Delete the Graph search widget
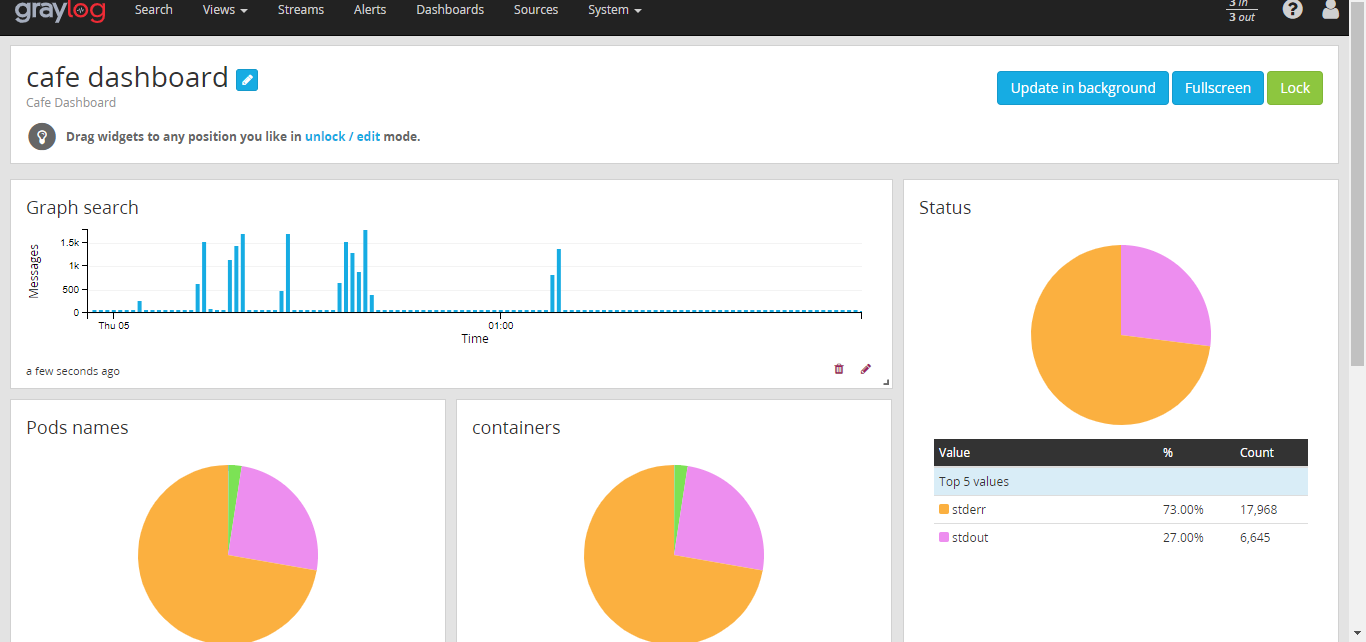Image resolution: width=1366 pixels, height=642 pixels. (x=839, y=369)
